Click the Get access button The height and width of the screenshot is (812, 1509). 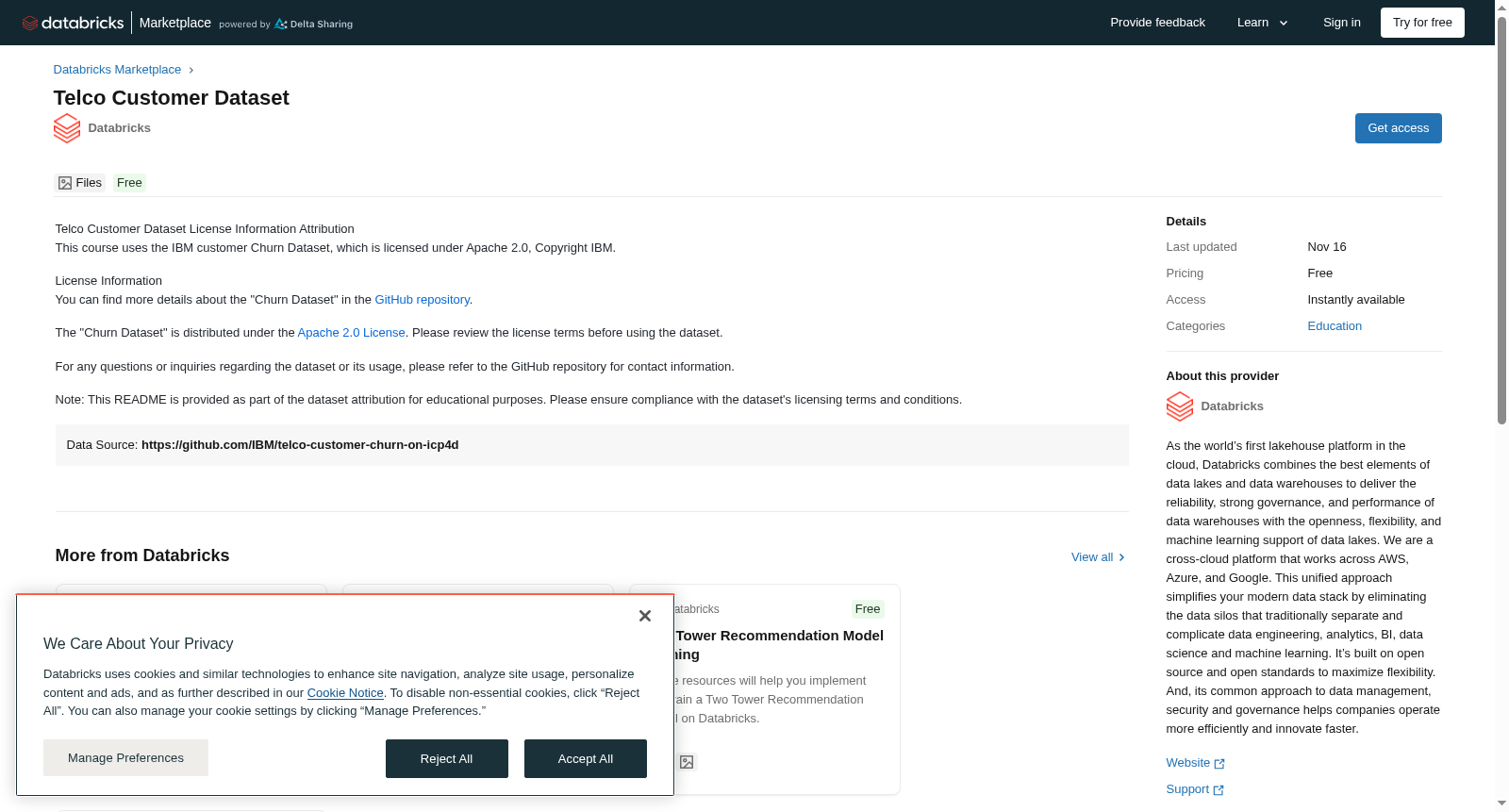(x=1398, y=128)
